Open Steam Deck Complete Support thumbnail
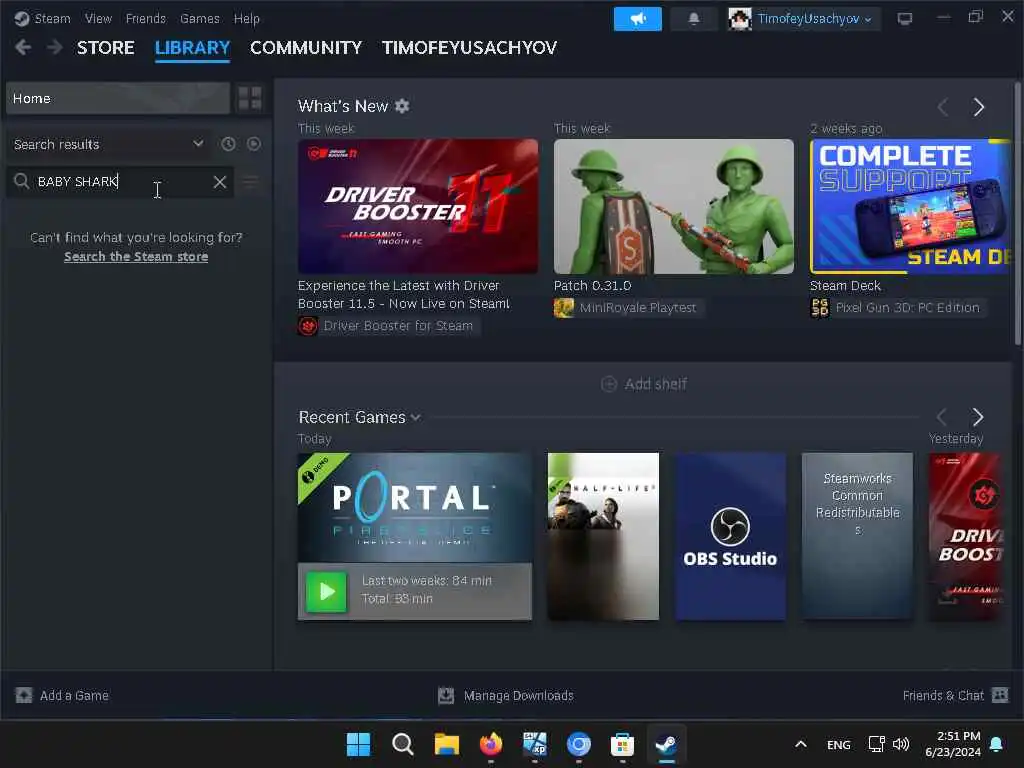The height and width of the screenshot is (768, 1024). [x=910, y=206]
